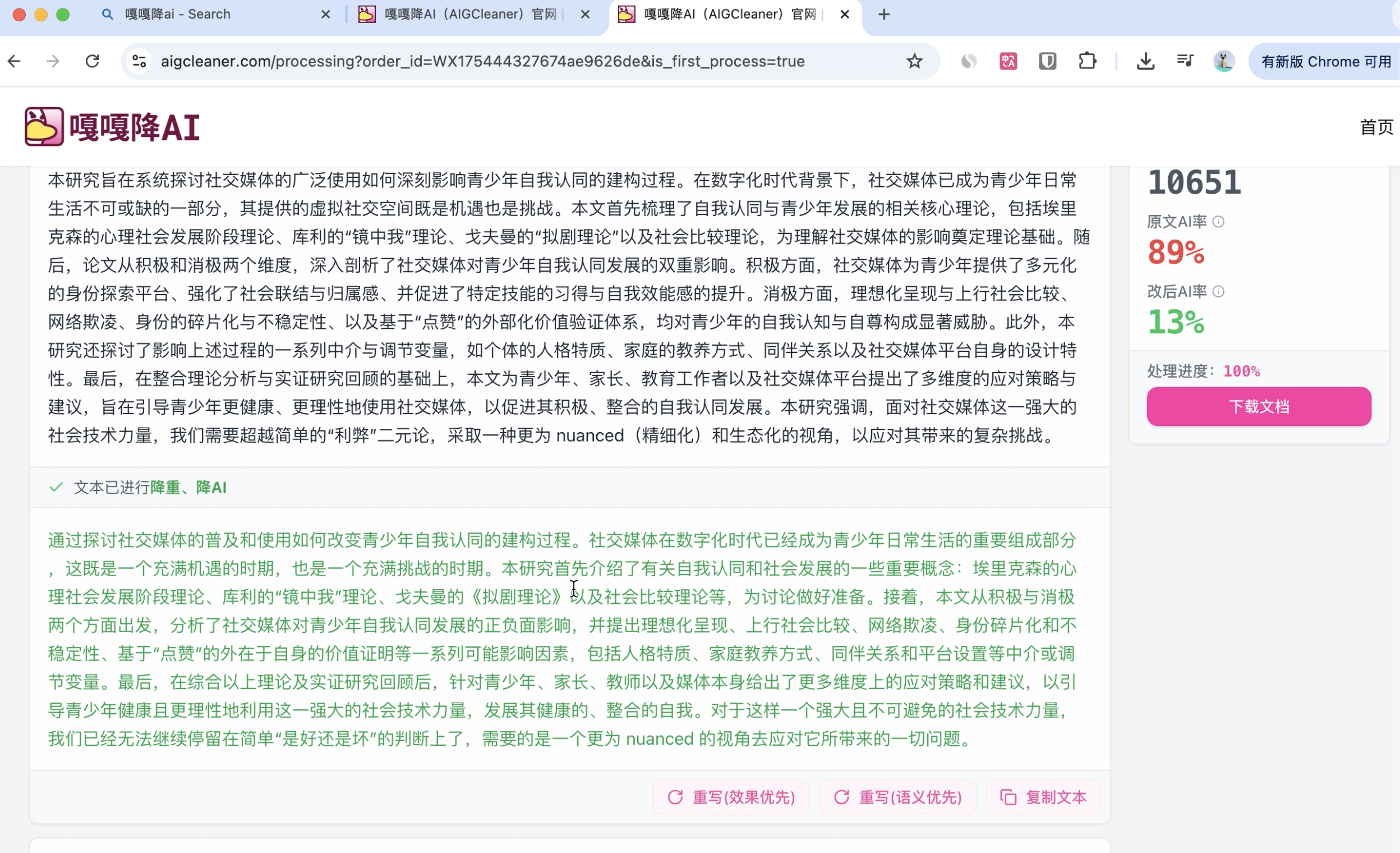1400x853 pixels.
Task: Click the 文本已进行降重、降AI status line
Action: click(x=150, y=487)
